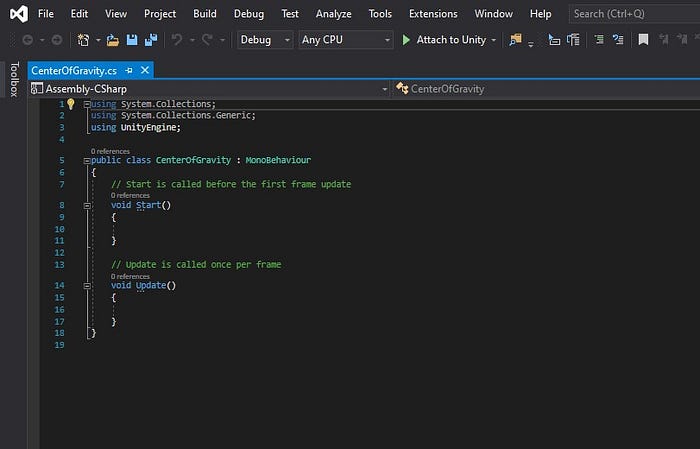Click the Next Bookmark icon
Viewport: 700px width, 449px height.
682,40
